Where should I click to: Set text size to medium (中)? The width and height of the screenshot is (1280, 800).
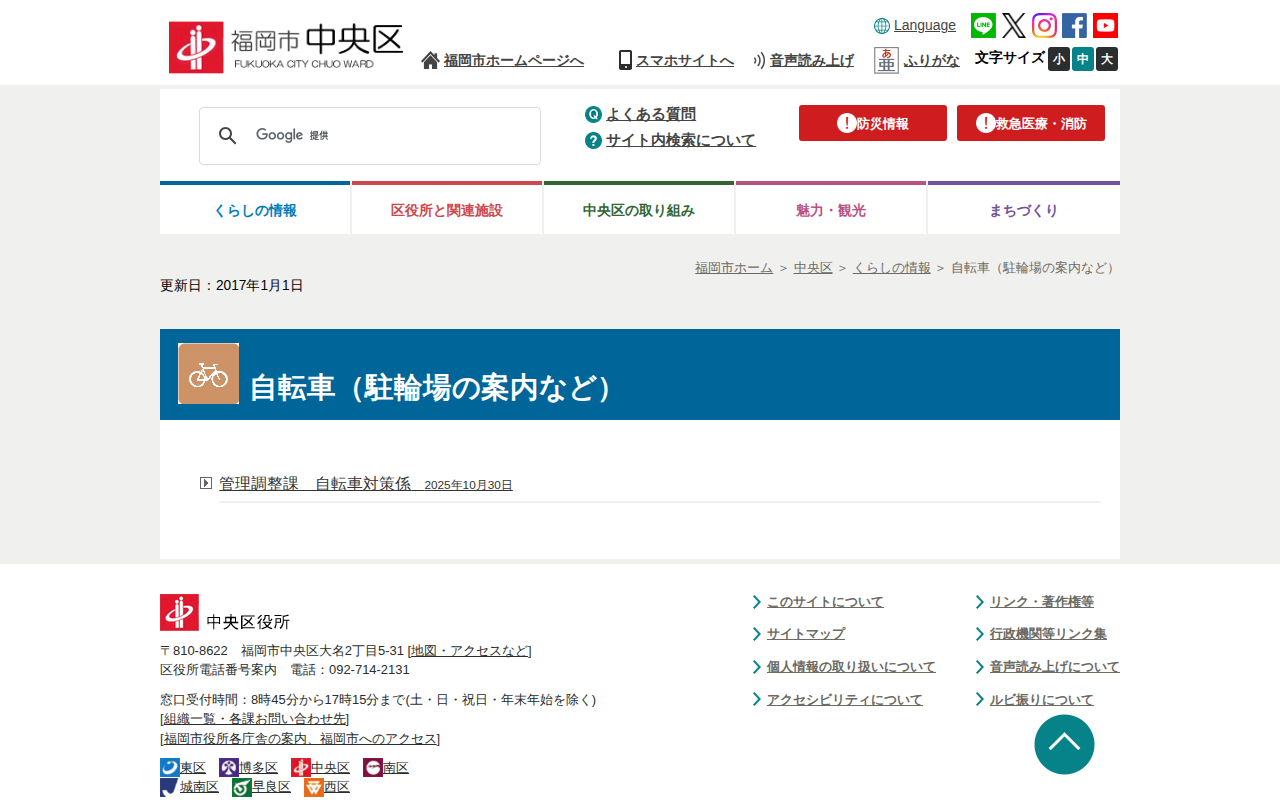point(1083,59)
